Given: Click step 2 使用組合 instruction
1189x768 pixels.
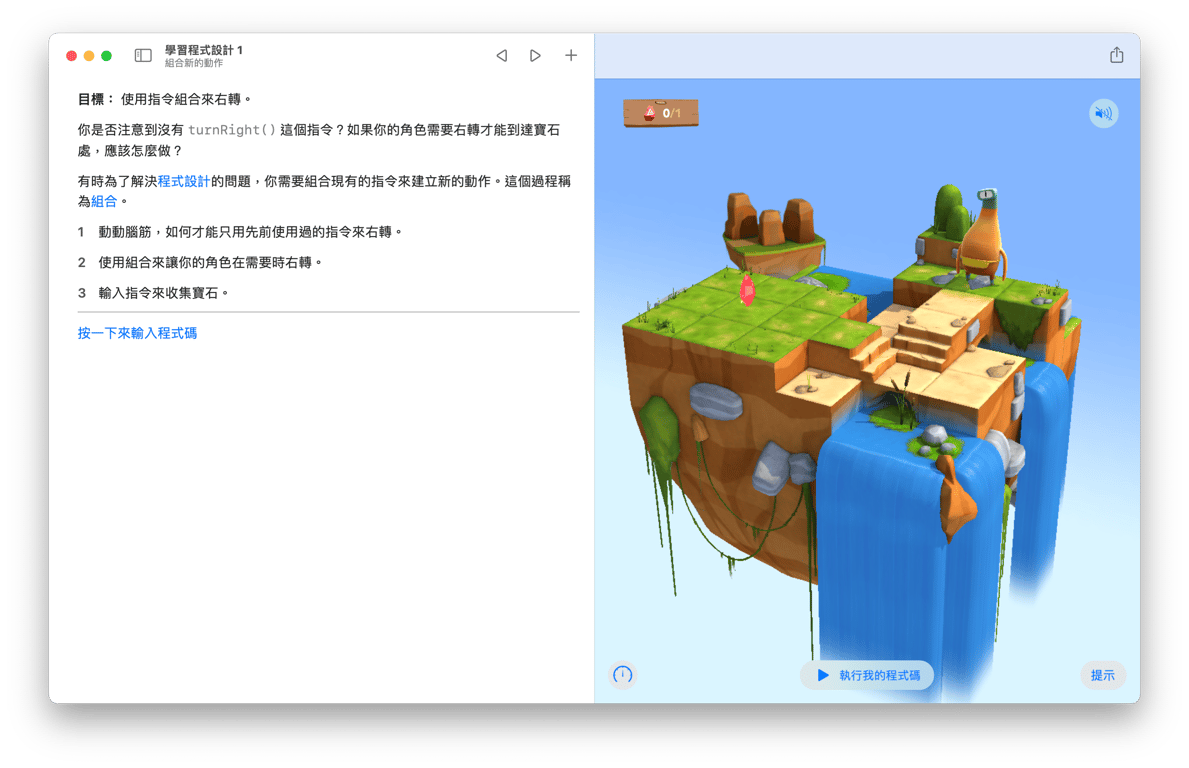Looking at the screenshot, I should [200, 262].
